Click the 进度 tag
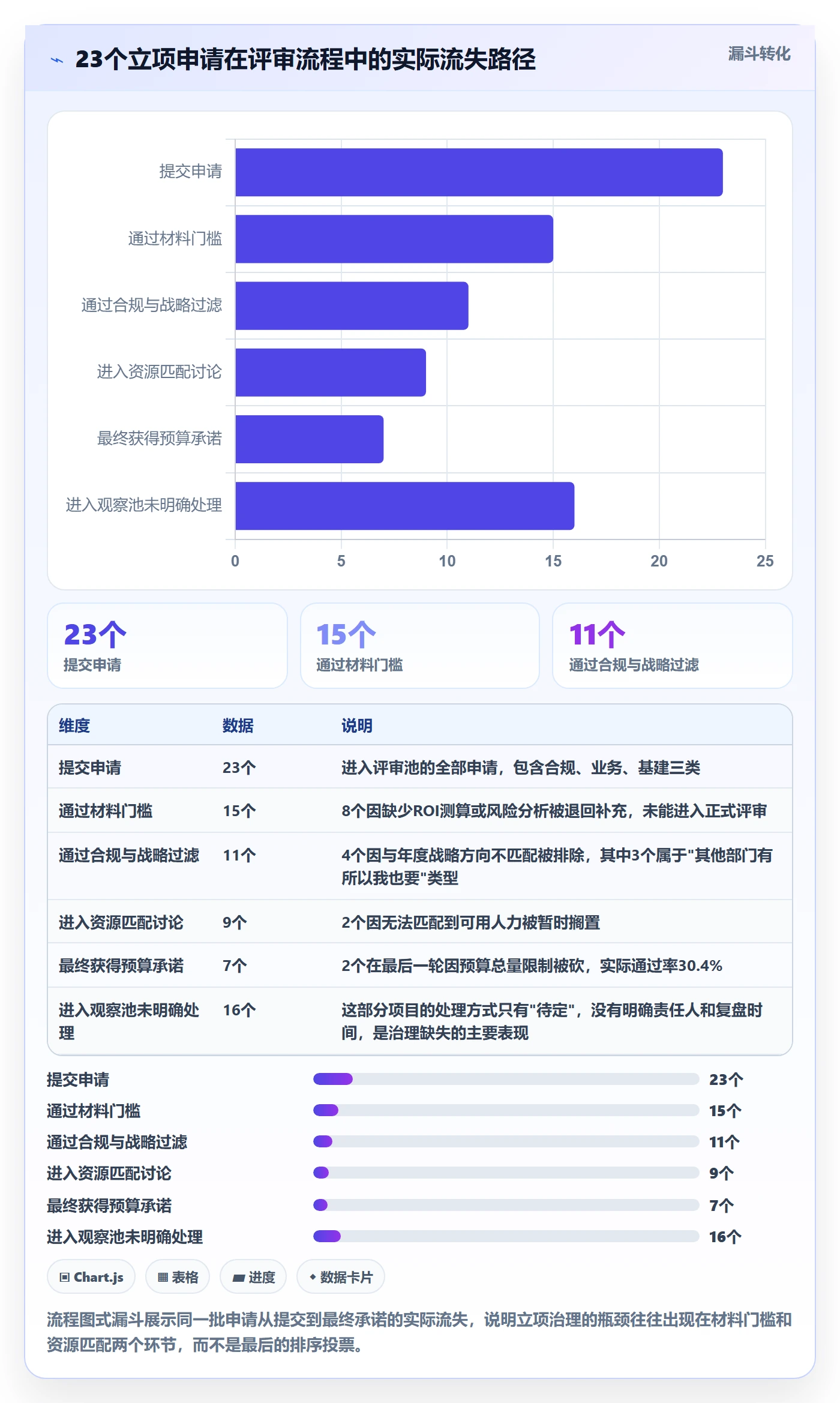 (x=253, y=1277)
